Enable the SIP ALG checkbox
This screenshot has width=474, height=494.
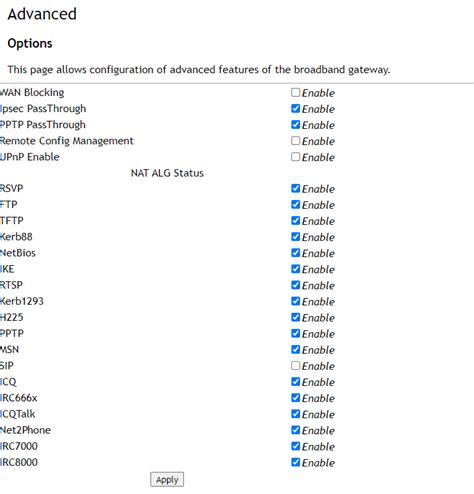pyautogui.click(x=295, y=365)
